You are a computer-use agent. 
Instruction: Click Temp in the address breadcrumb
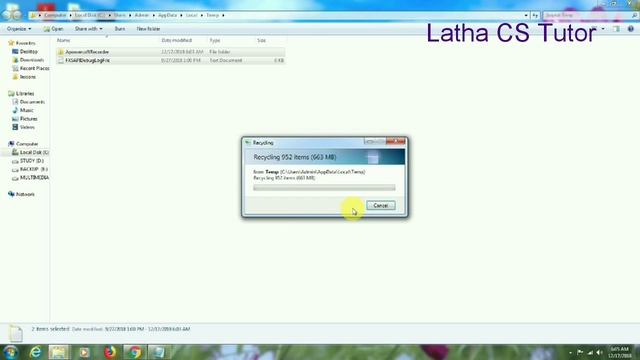pos(212,15)
